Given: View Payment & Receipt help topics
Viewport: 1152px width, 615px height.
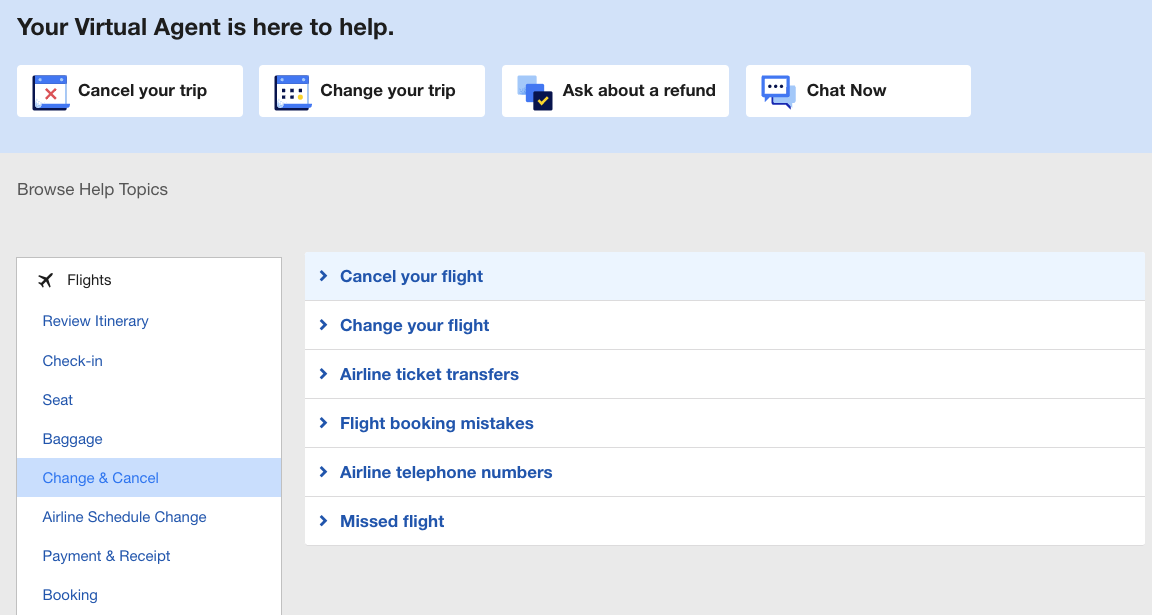Looking at the screenshot, I should pos(106,556).
